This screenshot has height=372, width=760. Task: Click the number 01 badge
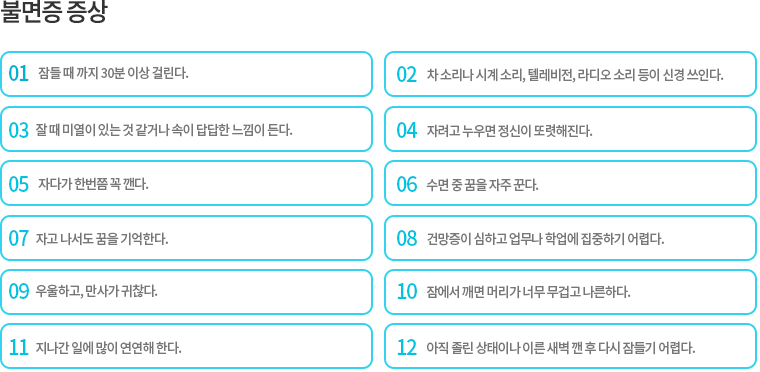(x=19, y=74)
